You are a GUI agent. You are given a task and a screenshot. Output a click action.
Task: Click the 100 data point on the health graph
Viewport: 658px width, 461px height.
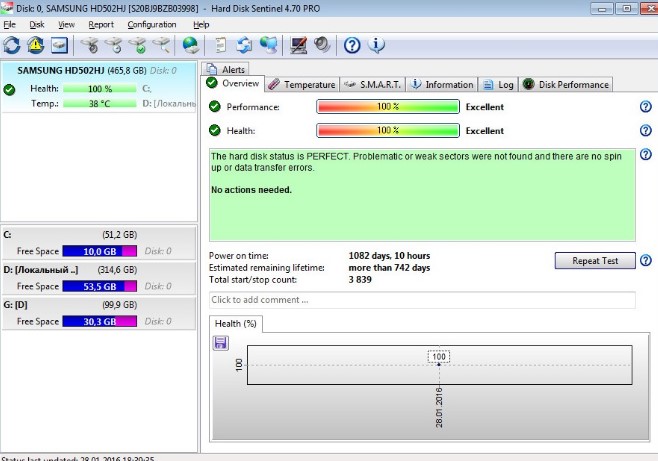point(439,364)
